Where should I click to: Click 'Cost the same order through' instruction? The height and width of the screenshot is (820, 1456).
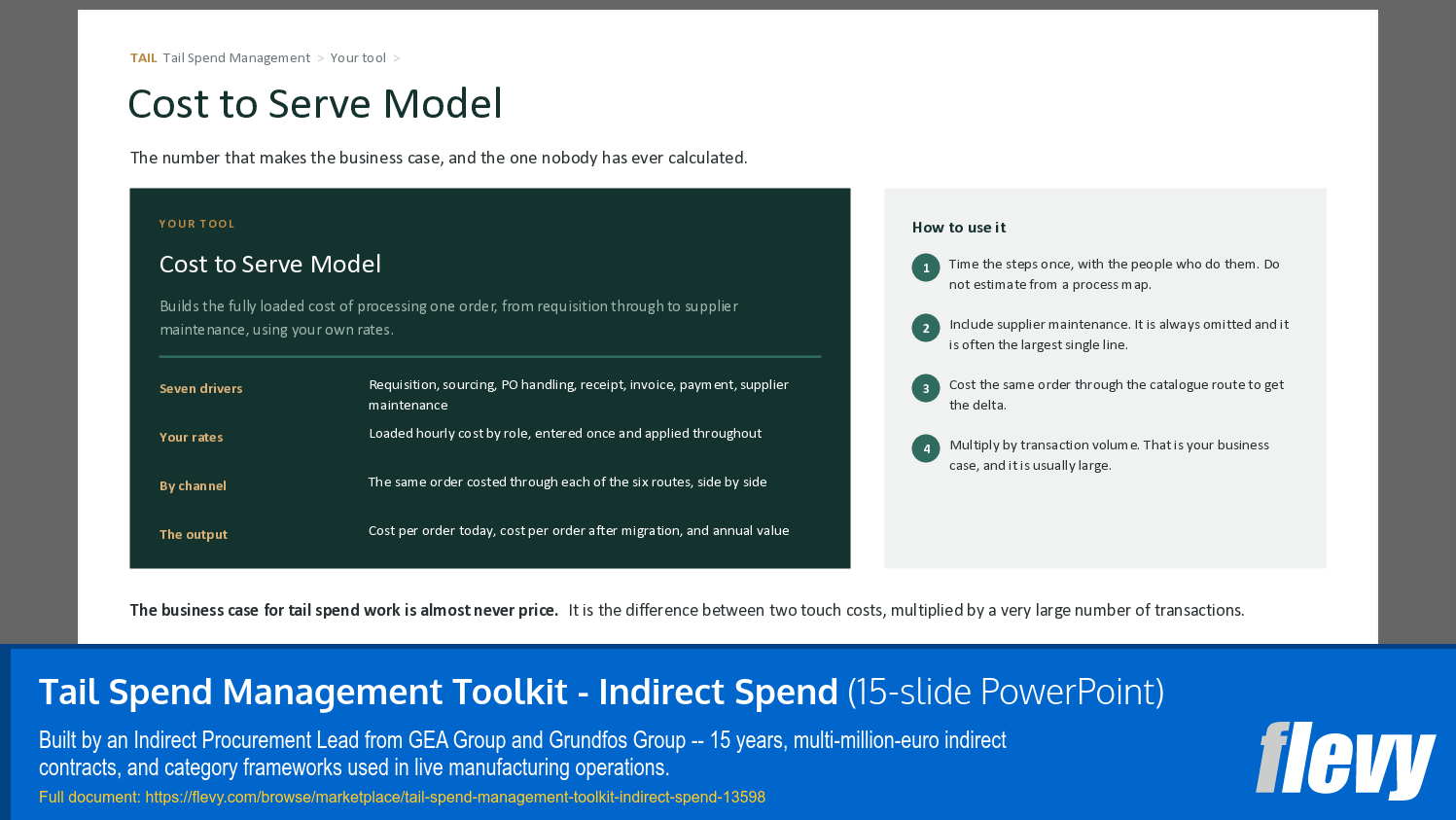pyautogui.click(x=1117, y=394)
